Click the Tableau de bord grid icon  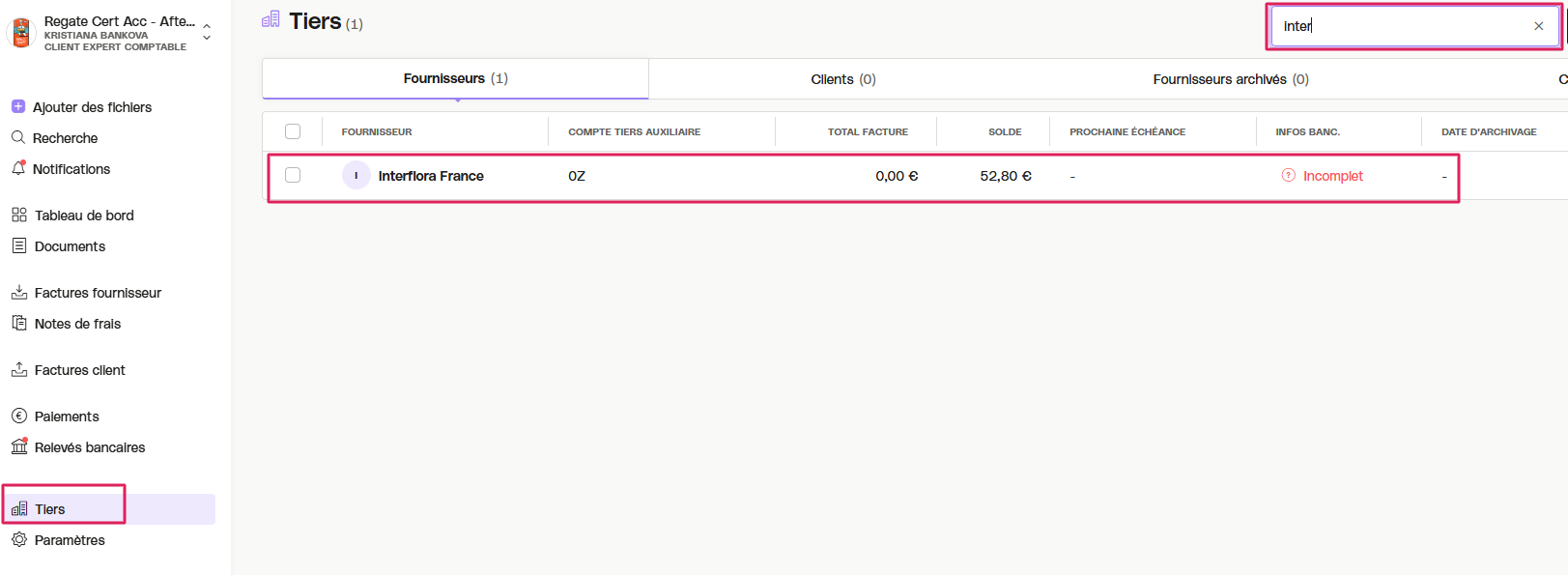[19, 215]
